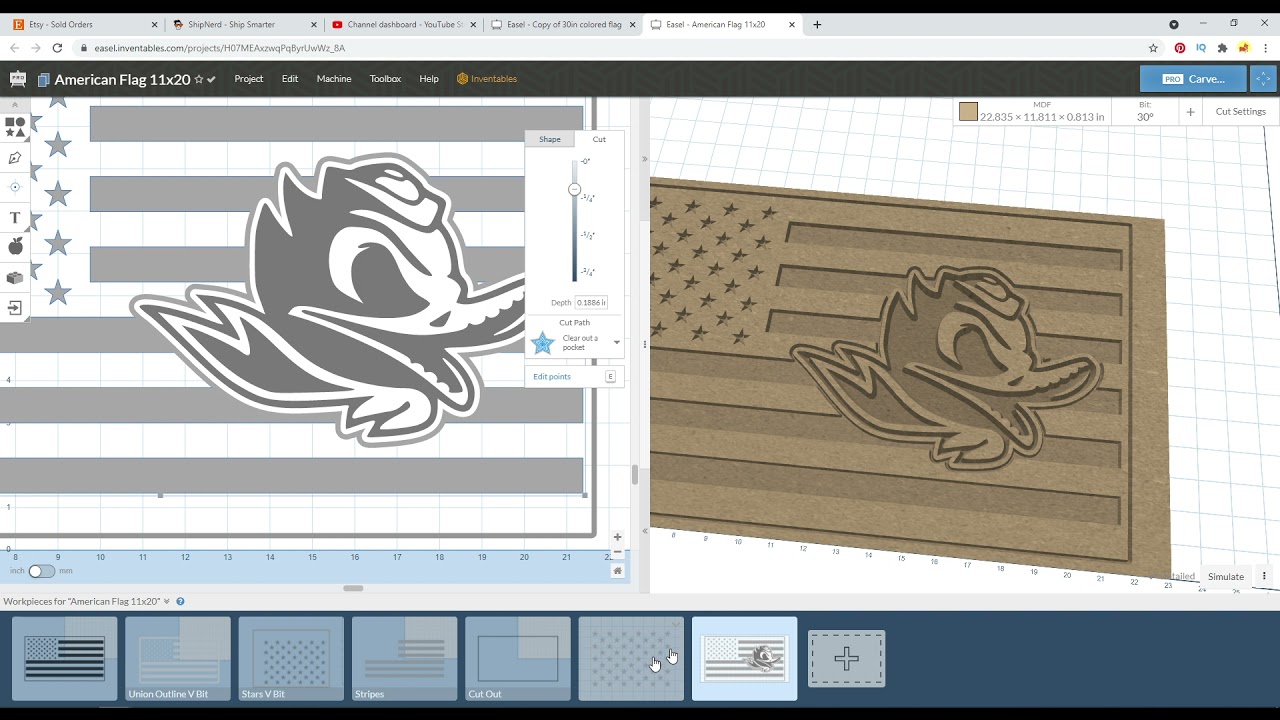Select the Cut Out workpiece
This screenshot has width=1280, height=720.
[518, 658]
